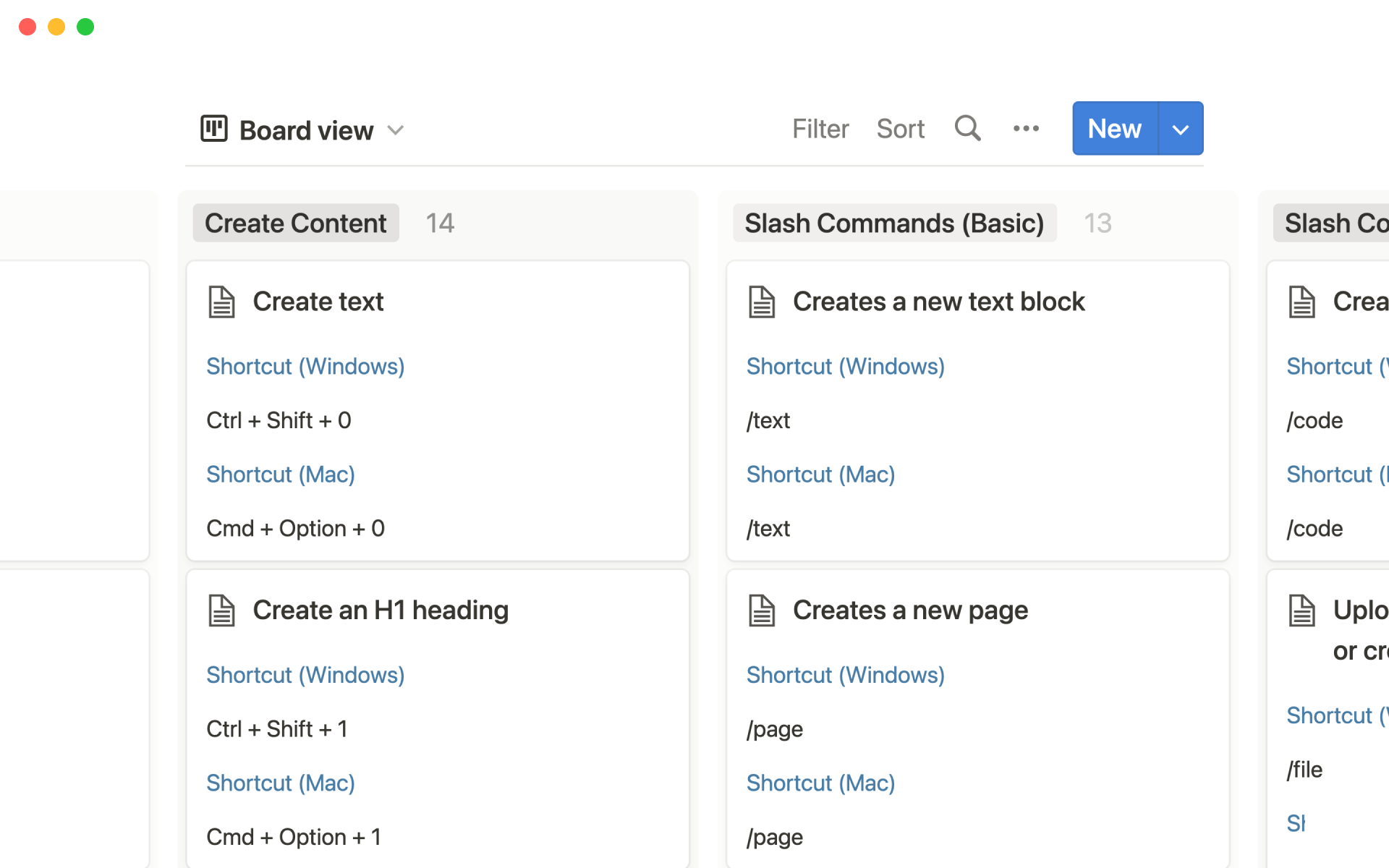Viewport: 1389px width, 868px height.
Task: Click the Board view layout icon
Action: (x=214, y=129)
